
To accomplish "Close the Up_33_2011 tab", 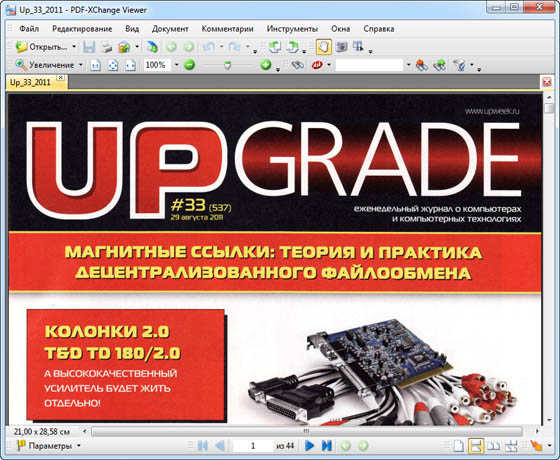I will [61, 78].
